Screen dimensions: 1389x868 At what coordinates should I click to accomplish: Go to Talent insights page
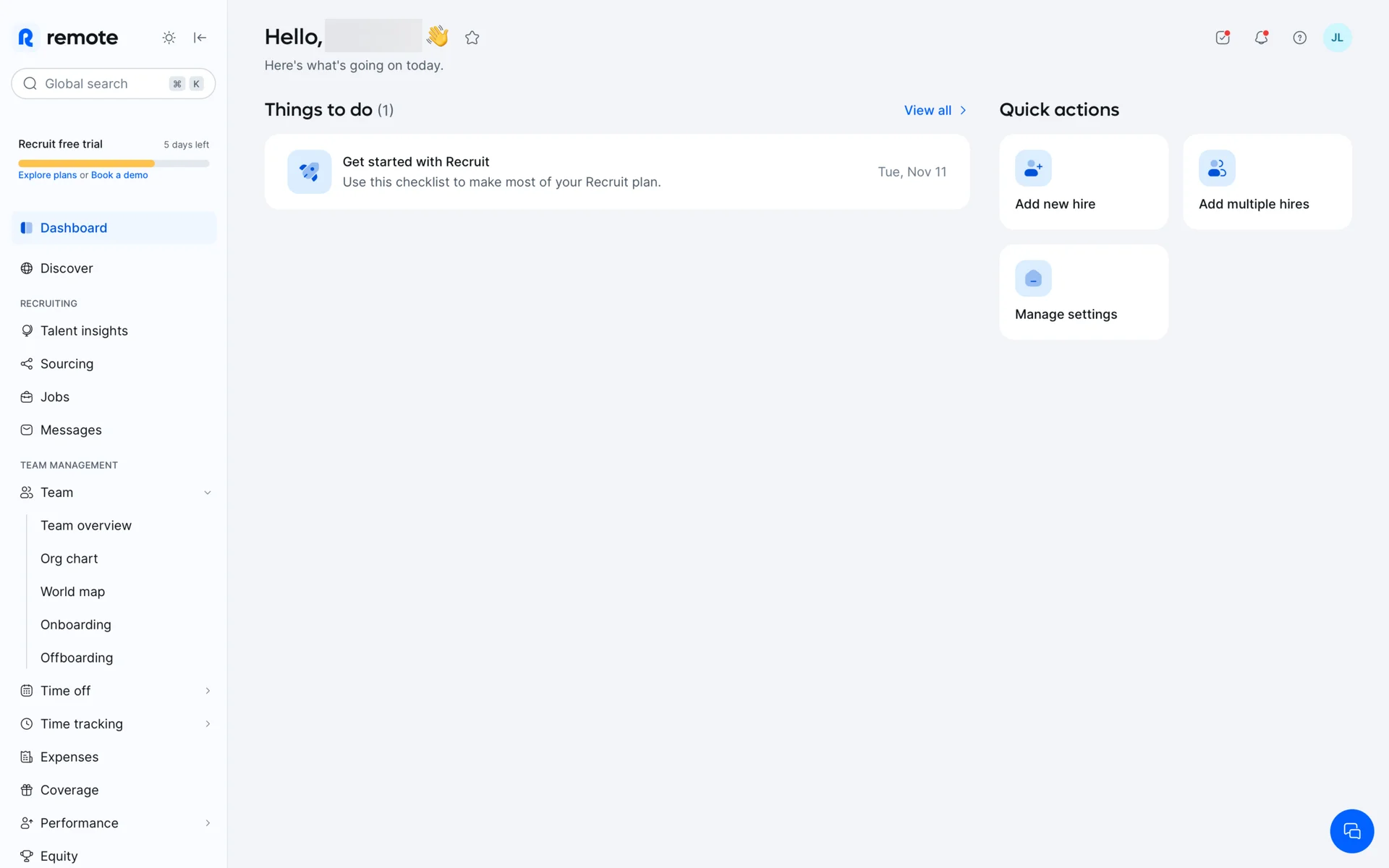[84, 331]
